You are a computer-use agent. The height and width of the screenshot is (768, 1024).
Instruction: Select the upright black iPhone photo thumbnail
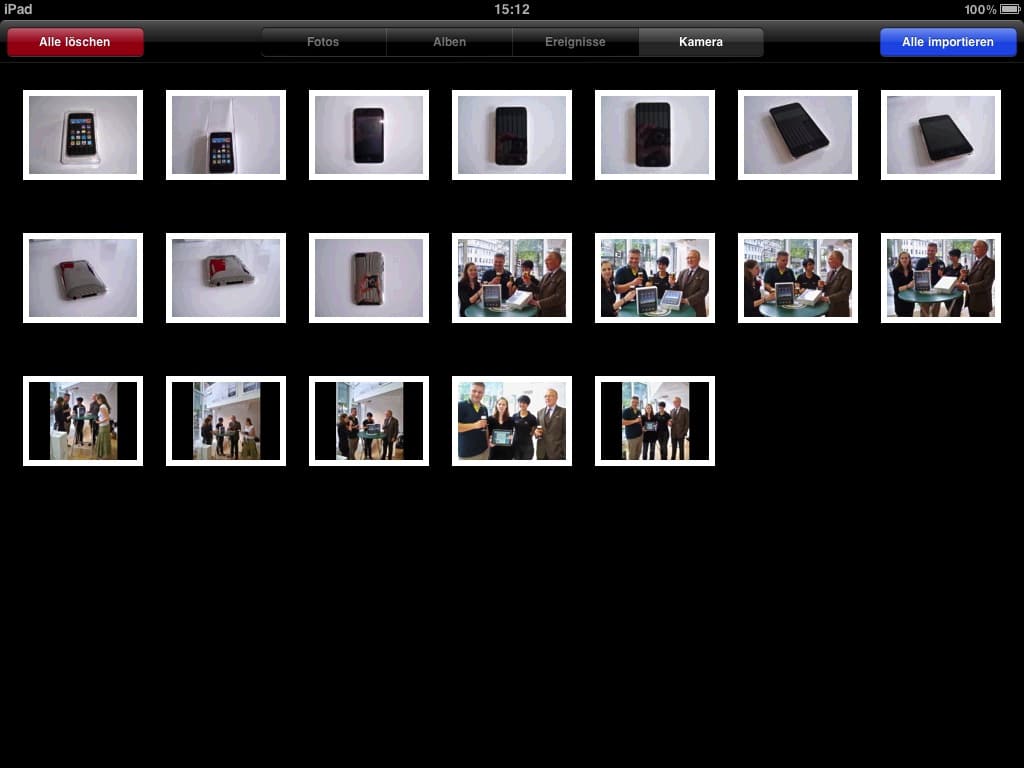coord(369,135)
